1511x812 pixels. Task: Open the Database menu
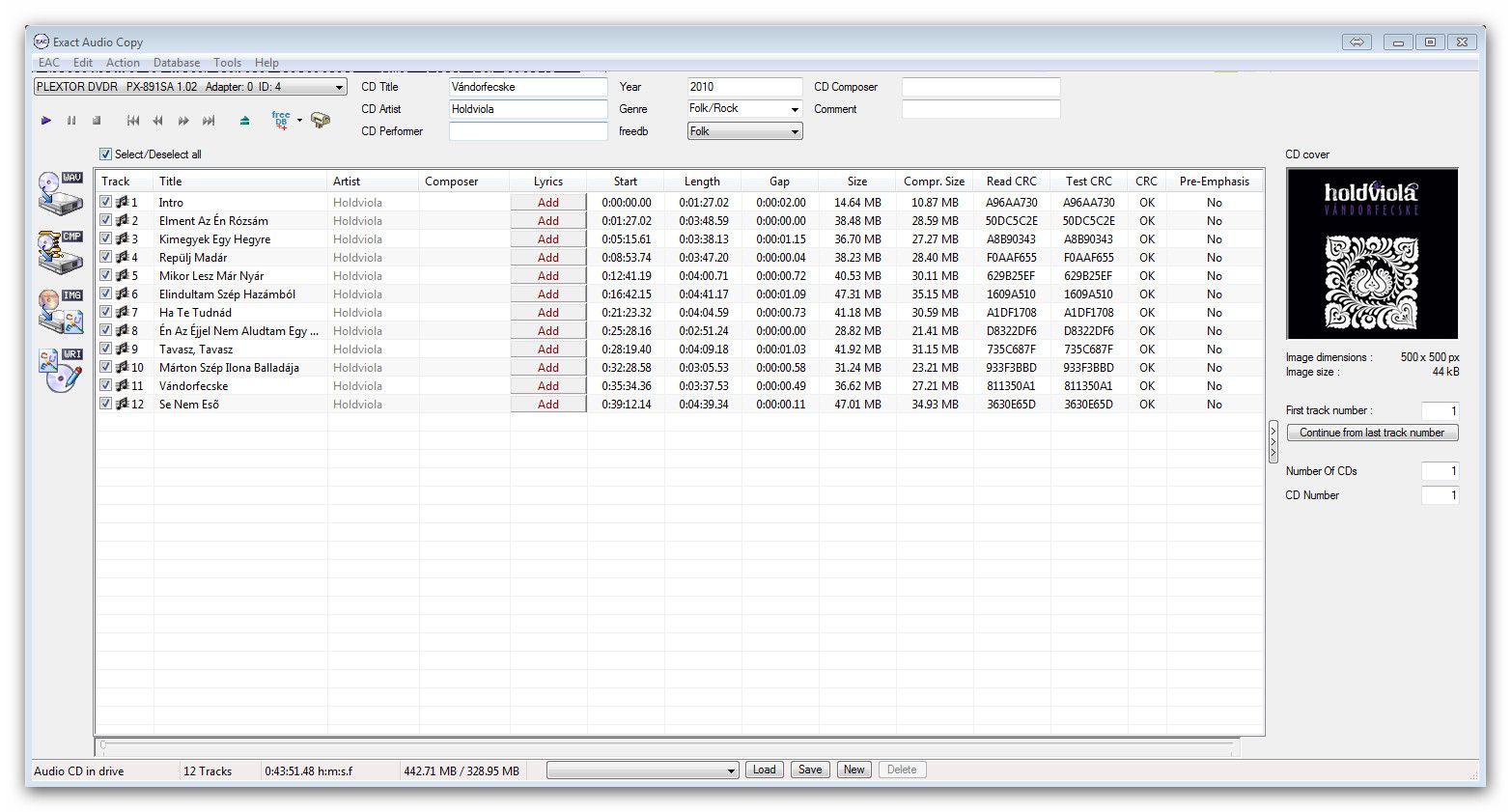[177, 63]
